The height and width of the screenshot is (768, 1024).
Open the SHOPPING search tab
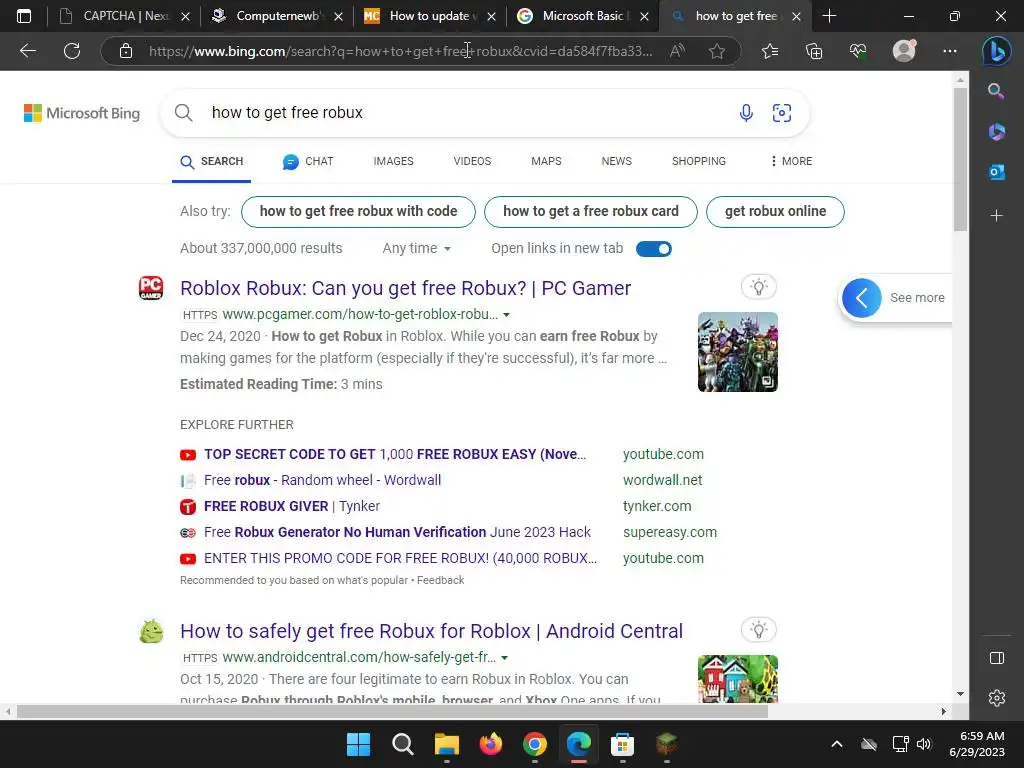(699, 161)
